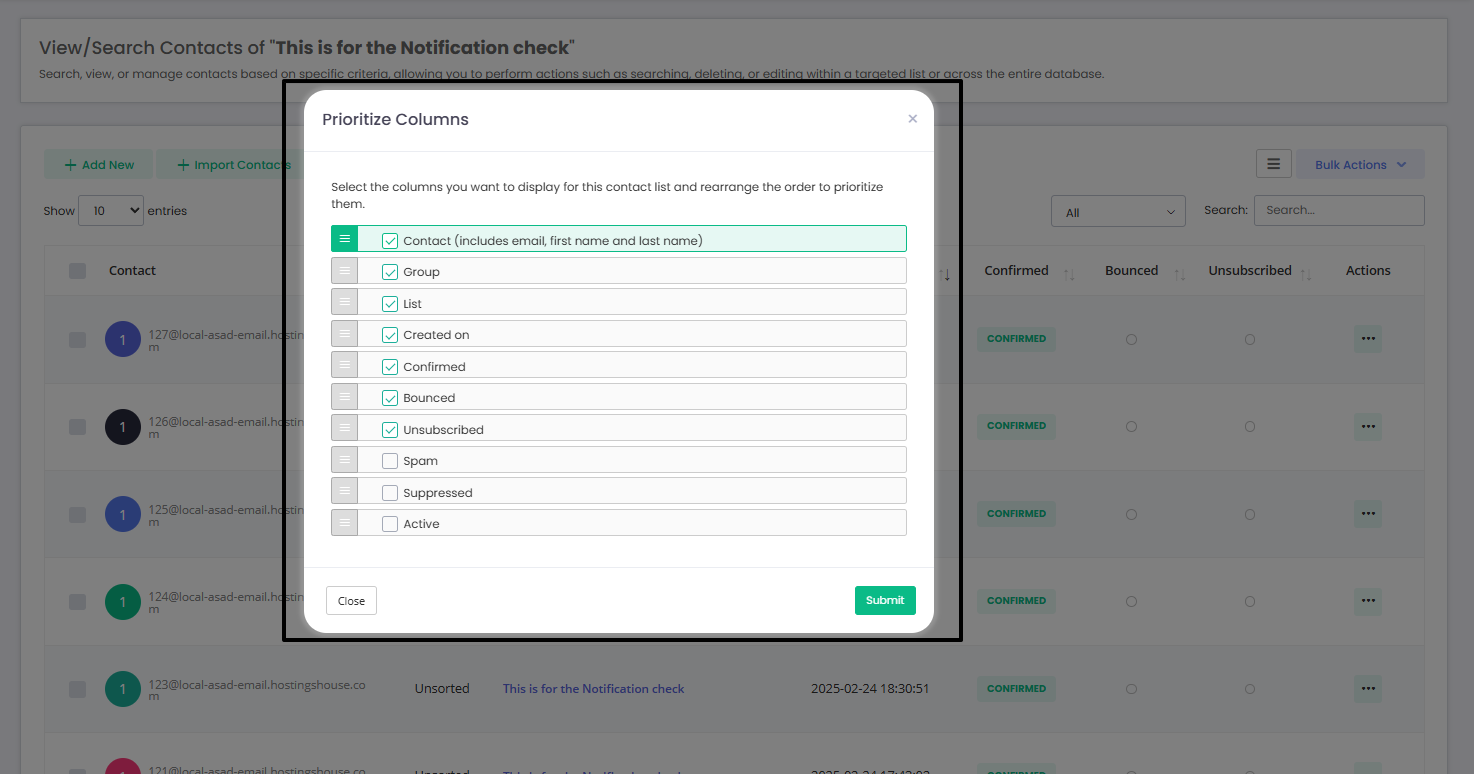Screen dimensions: 1474x774
Task: Click Bounced radio circle for contact 127
Action: [x=1131, y=340]
